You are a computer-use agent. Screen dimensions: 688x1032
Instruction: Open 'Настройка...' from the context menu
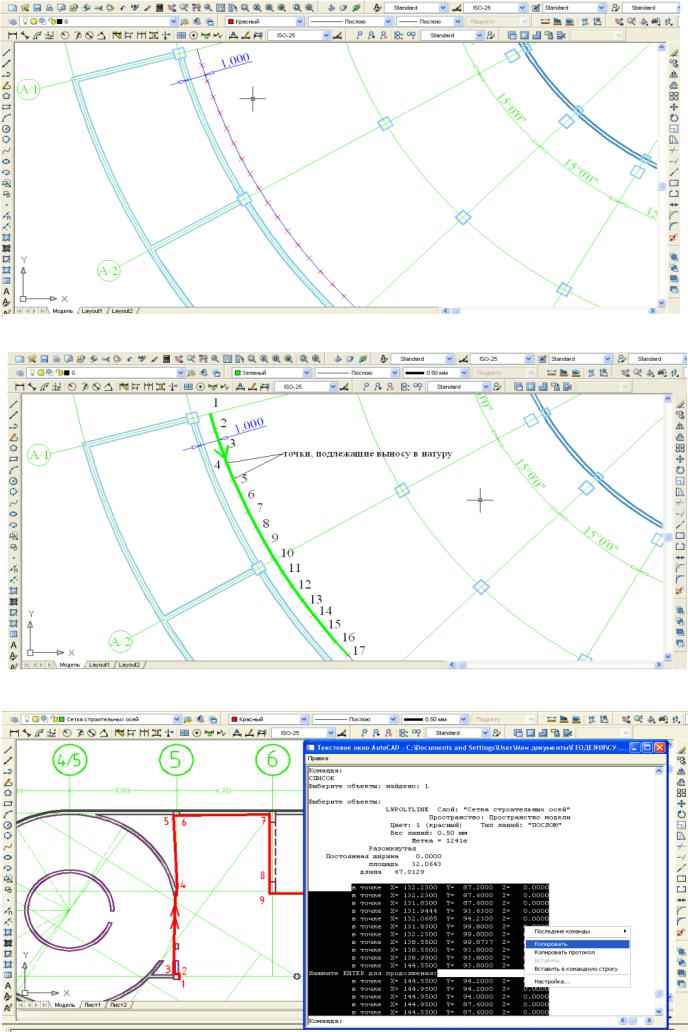click(x=577, y=981)
